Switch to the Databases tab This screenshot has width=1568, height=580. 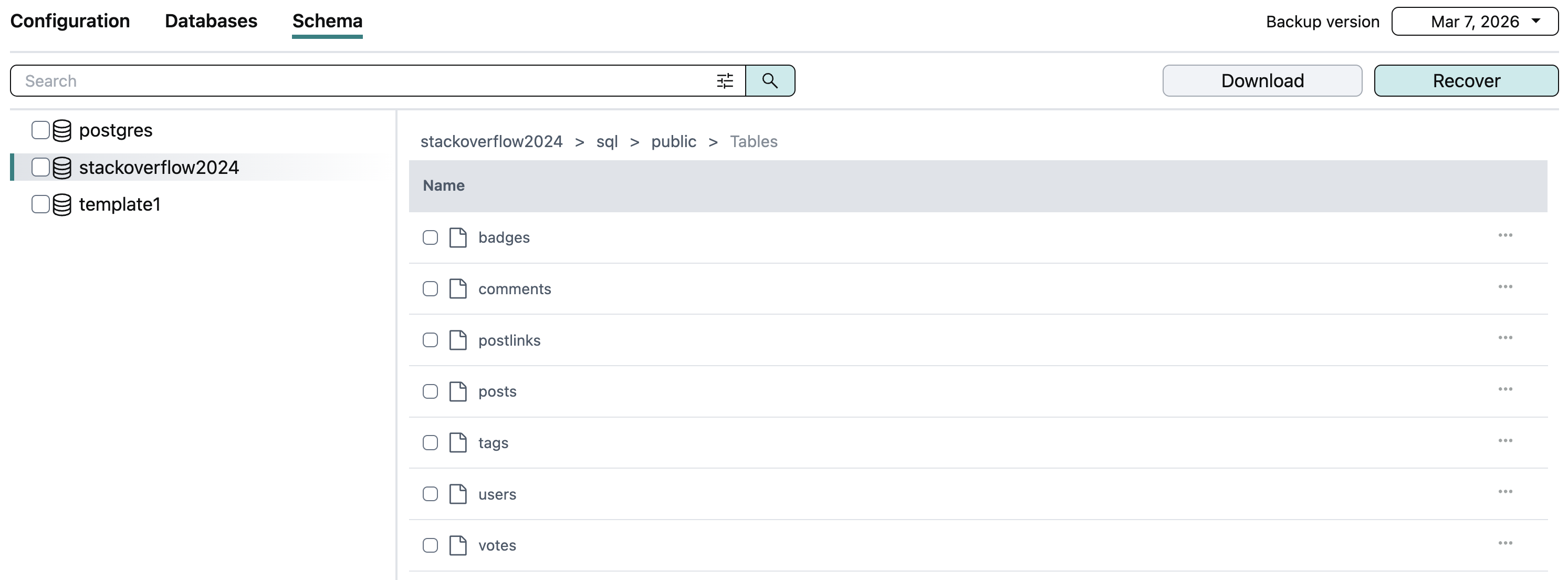(x=211, y=22)
